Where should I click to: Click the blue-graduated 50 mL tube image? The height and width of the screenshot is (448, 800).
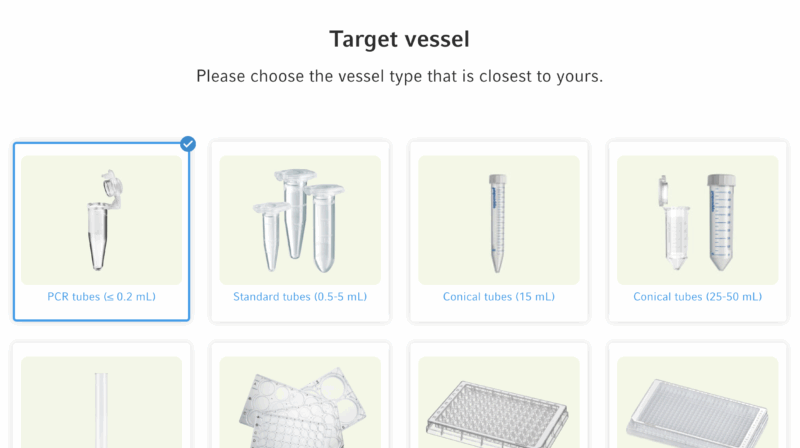(x=721, y=222)
